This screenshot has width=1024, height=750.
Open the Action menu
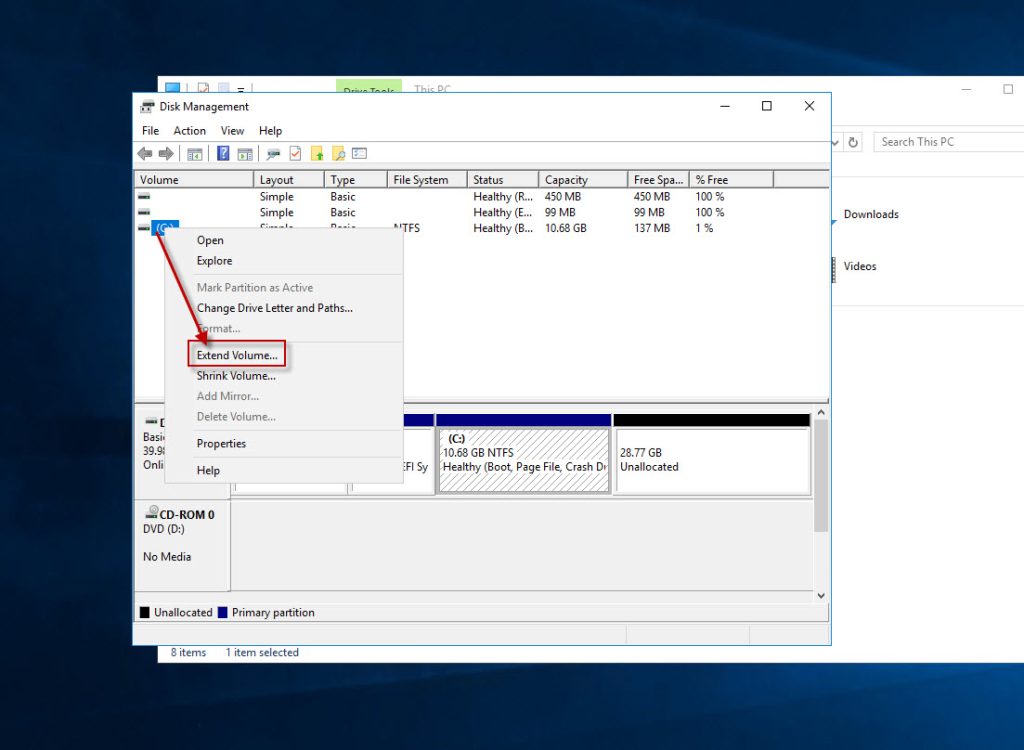coord(189,131)
